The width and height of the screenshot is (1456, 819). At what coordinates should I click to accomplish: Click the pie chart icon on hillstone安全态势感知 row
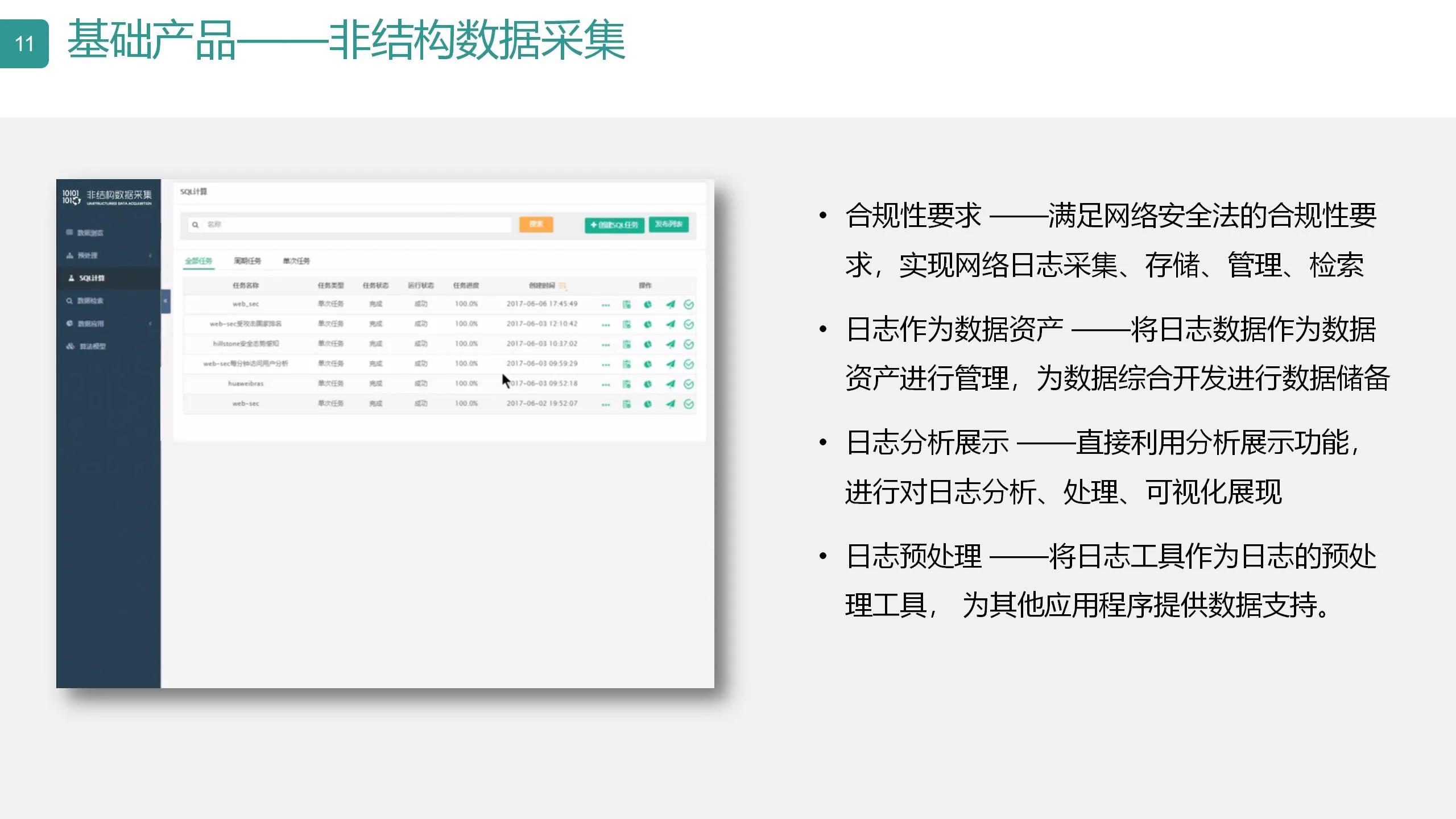pyautogui.click(x=647, y=344)
